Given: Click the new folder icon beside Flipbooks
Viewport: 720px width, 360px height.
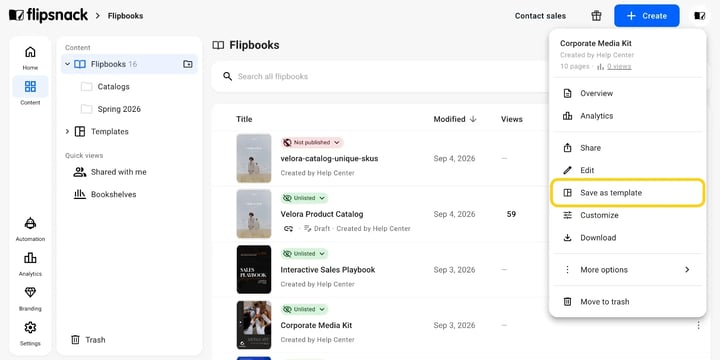Looking at the screenshot, I should [x=188, y=64].
